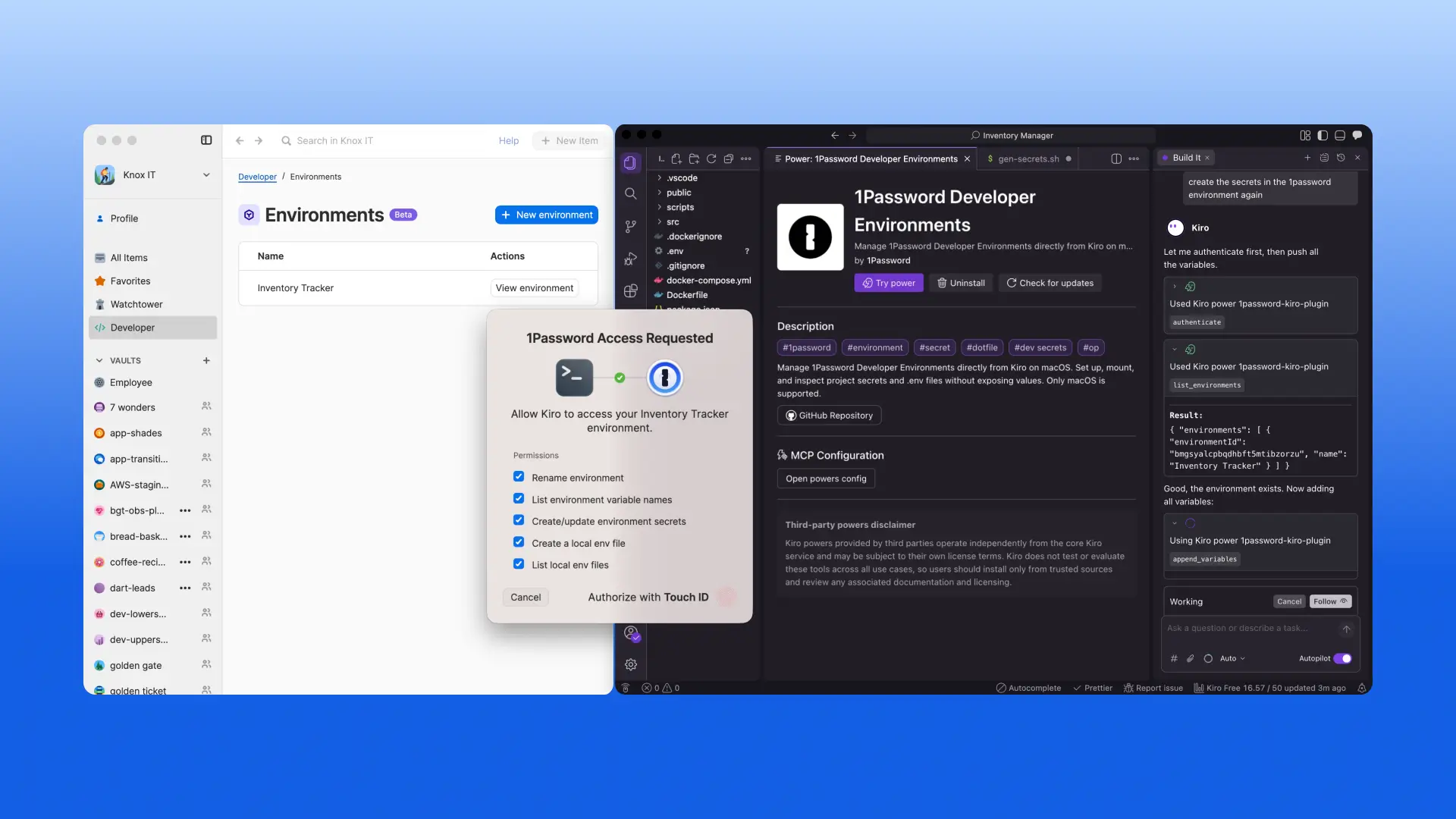Image resolution: width=1456 pixels, height=819 pixels.
Task: Click the hash context icon in Kiro chat input
Action: pyautogui.click(x=1174, y=658)
